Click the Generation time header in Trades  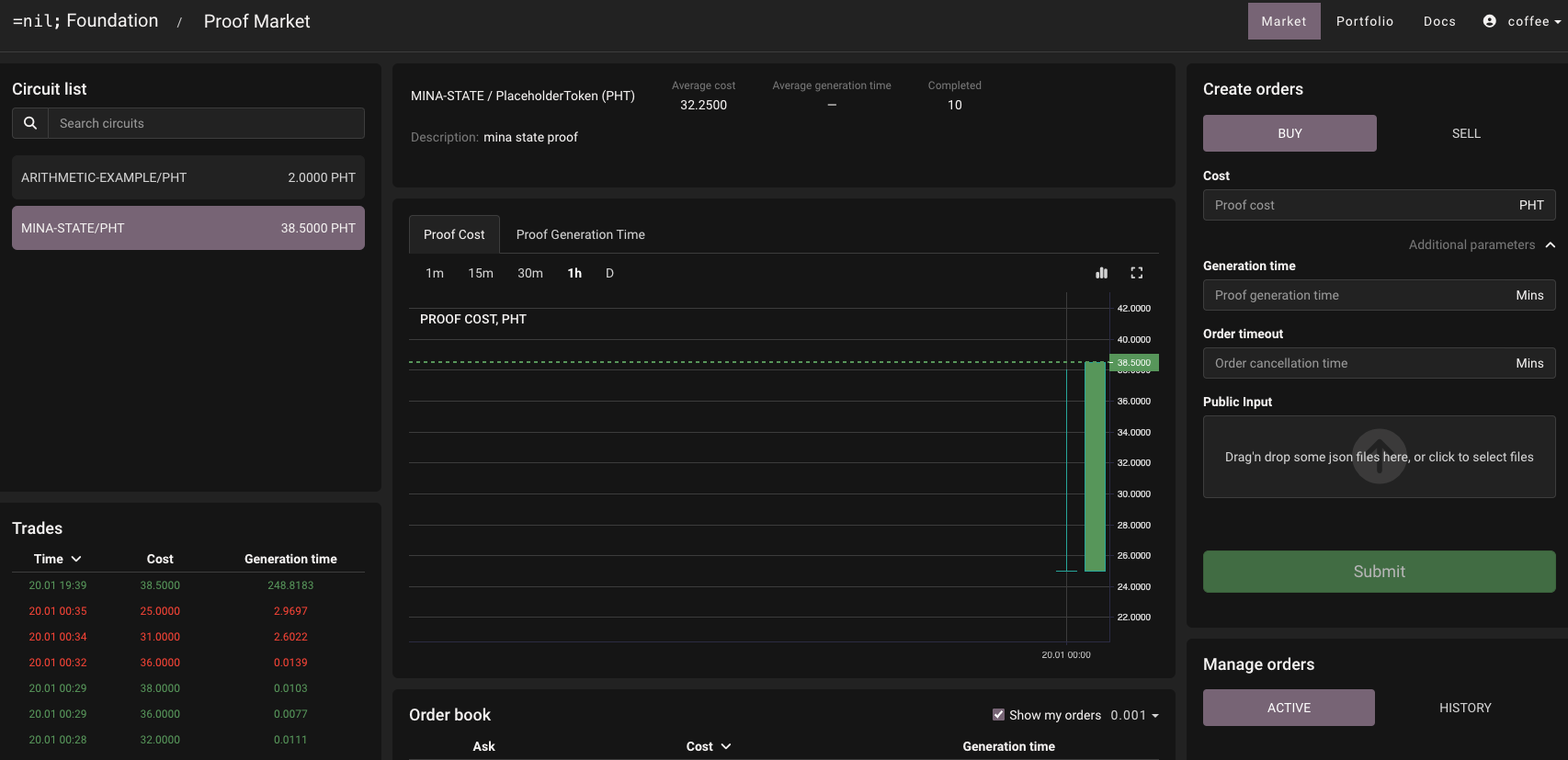pyautogui.click(x=290, y=559)
